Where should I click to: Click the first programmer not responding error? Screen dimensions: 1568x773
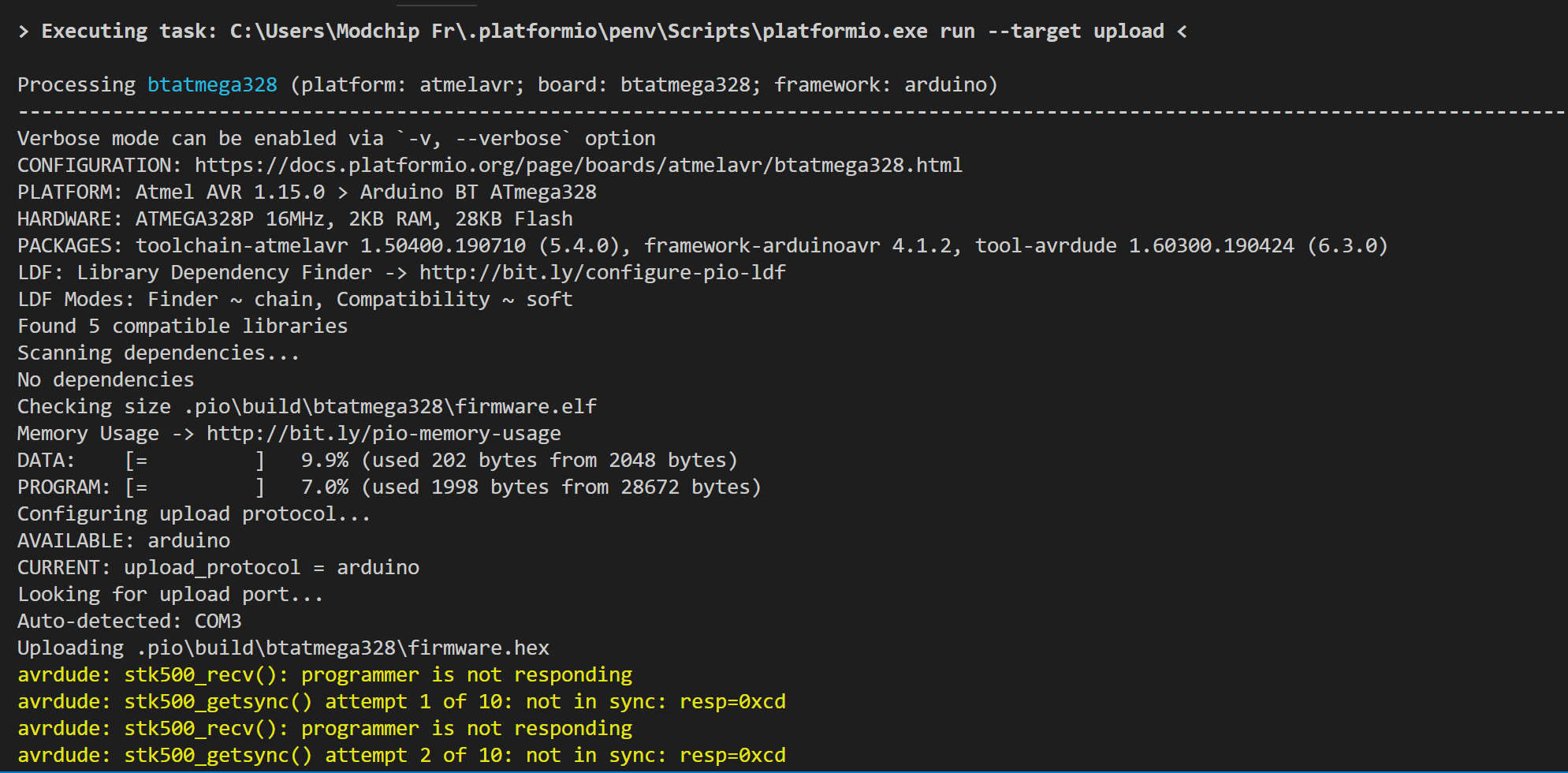(x=325, y=674)
